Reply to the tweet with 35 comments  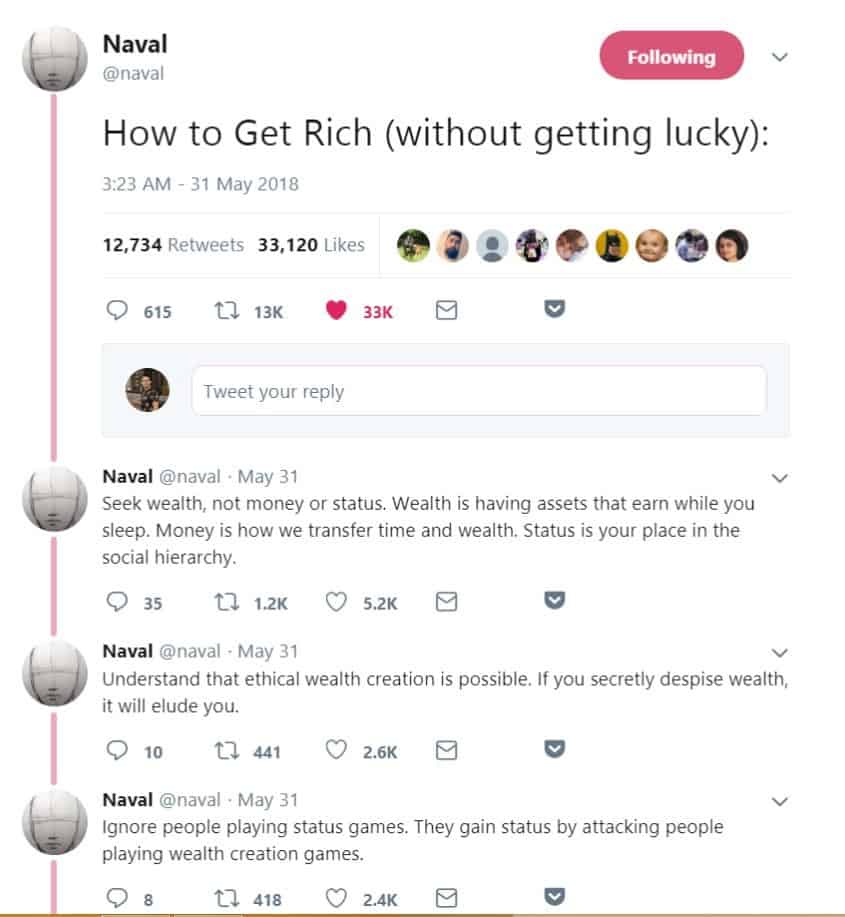click(x=117, y=601)
